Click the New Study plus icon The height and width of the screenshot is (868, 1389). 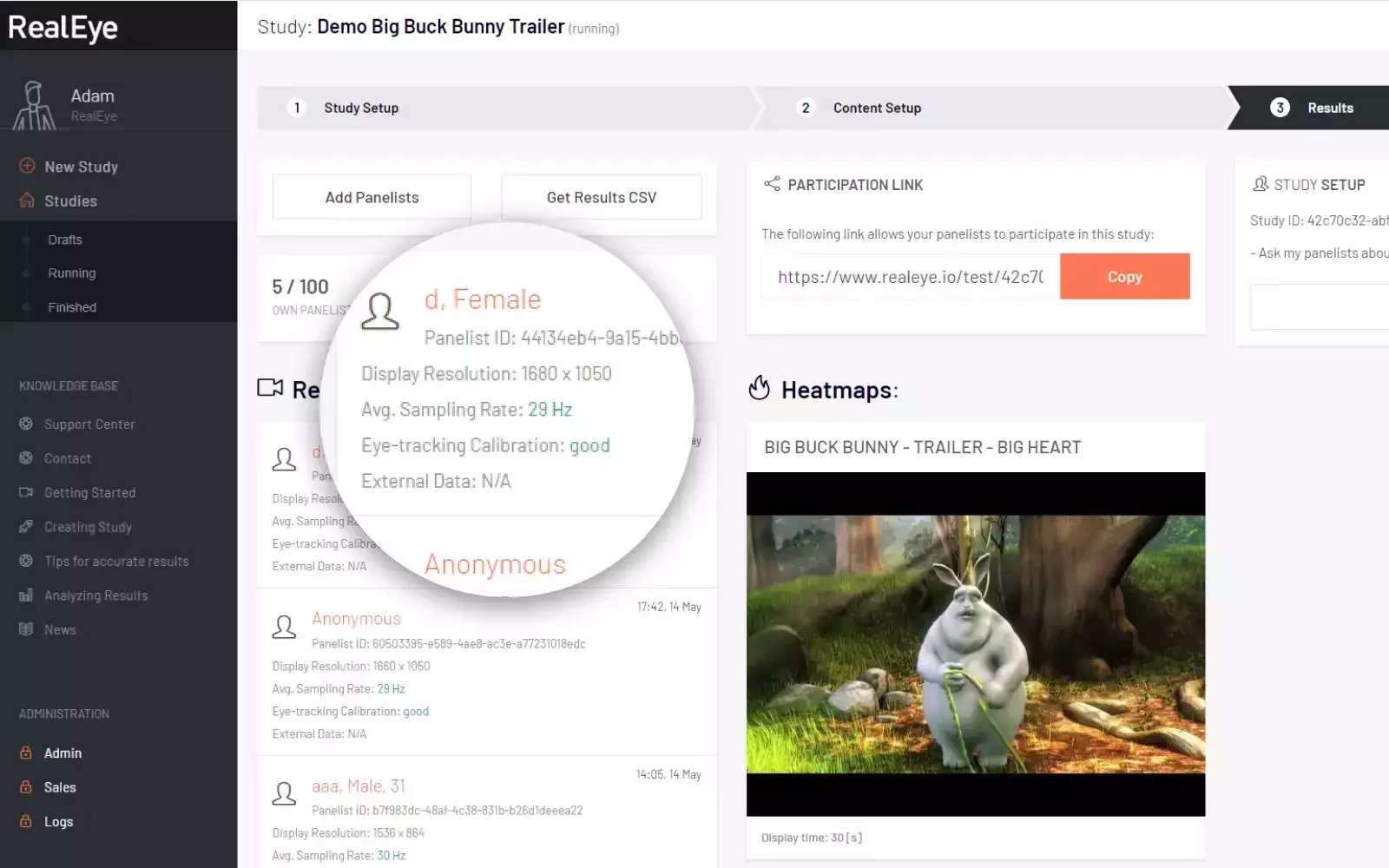coord(27,166)
